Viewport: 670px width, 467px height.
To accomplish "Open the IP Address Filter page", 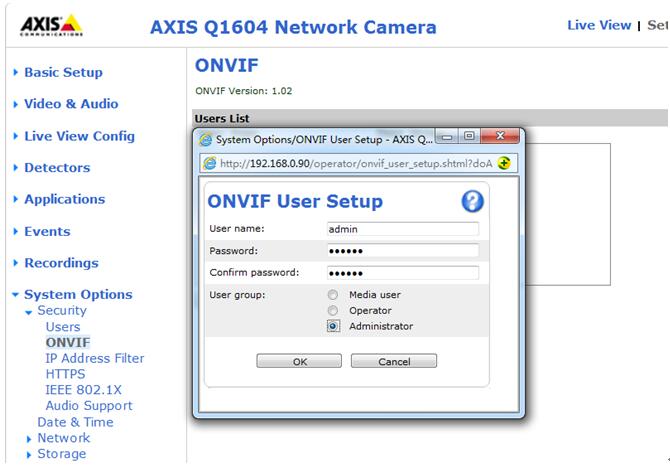I will coord(94,358).
